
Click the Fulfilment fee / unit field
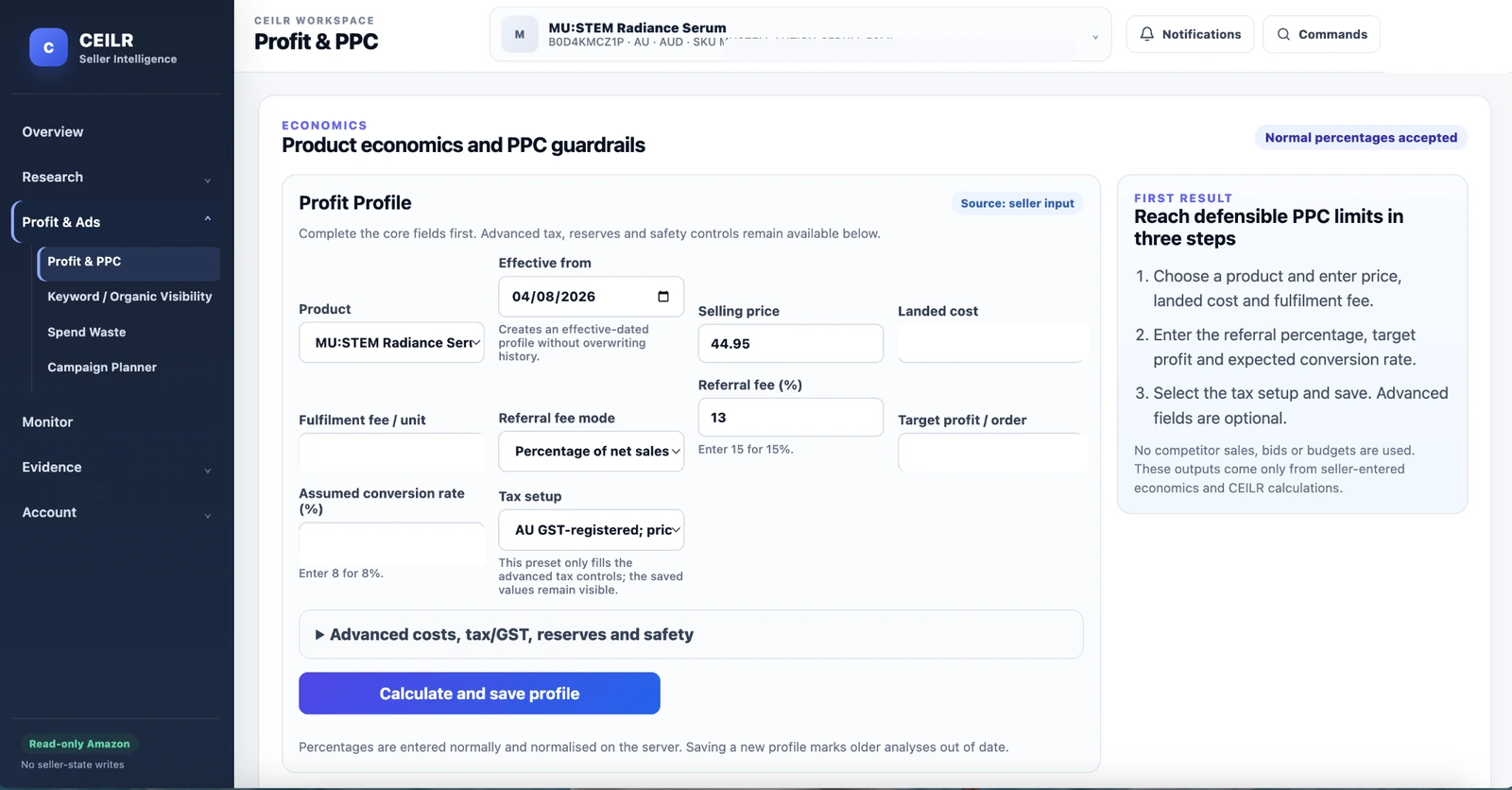pos(391,453)
